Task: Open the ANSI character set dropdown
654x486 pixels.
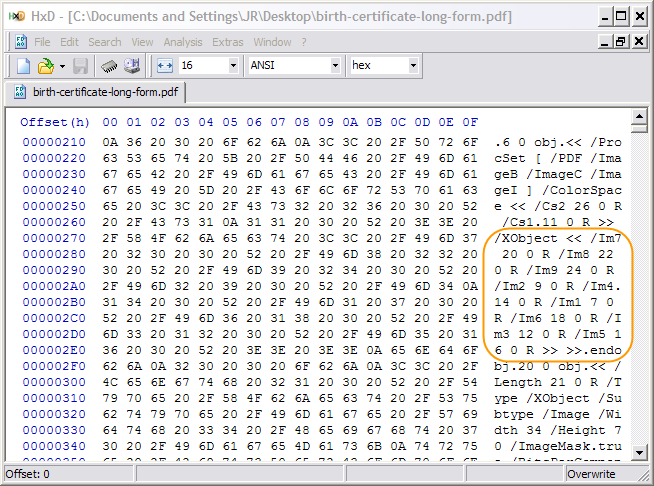Action: 335,65
